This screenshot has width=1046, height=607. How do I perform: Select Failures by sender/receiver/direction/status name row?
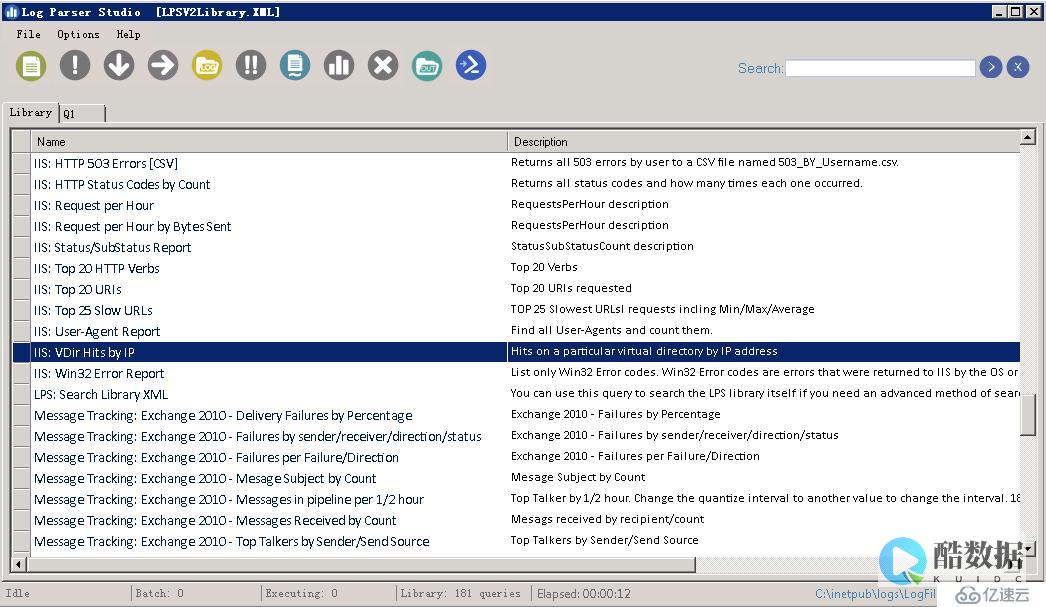(x=269, y=436)
